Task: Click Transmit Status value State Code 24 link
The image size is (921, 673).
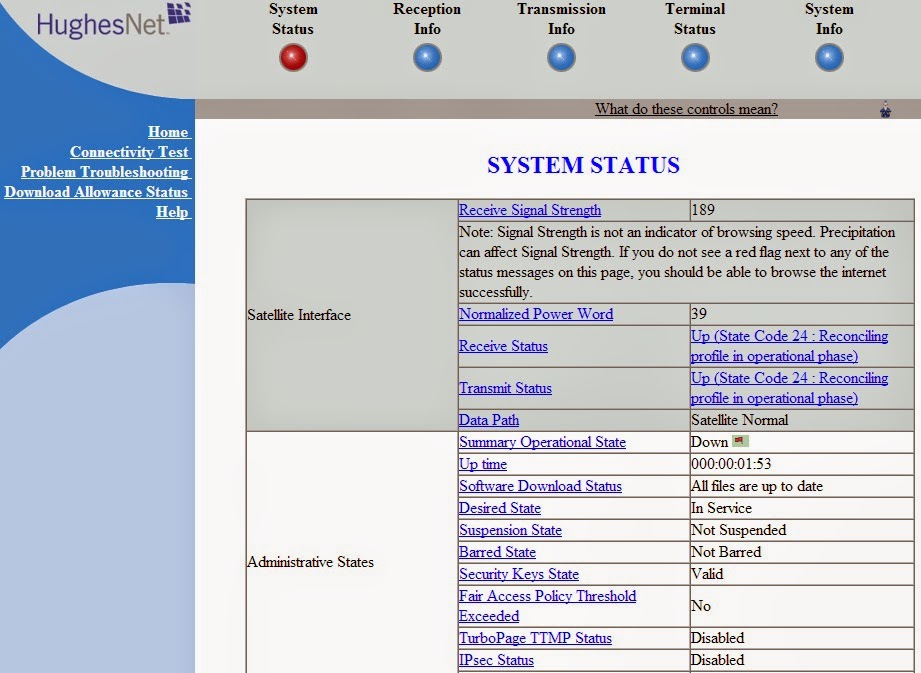Action: 789,388
